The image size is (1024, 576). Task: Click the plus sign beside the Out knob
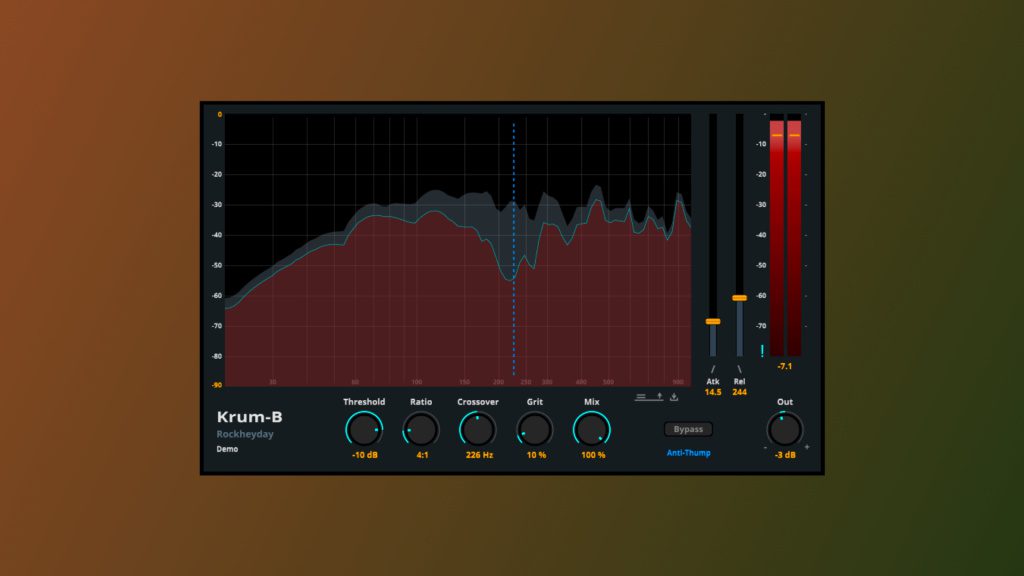click(x=807, y=447)
